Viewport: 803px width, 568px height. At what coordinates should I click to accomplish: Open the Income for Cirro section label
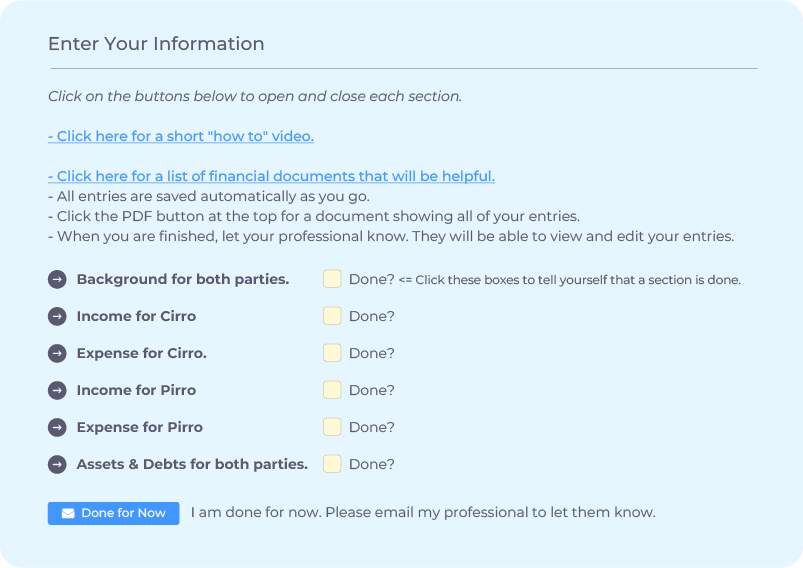click(136, 316)
